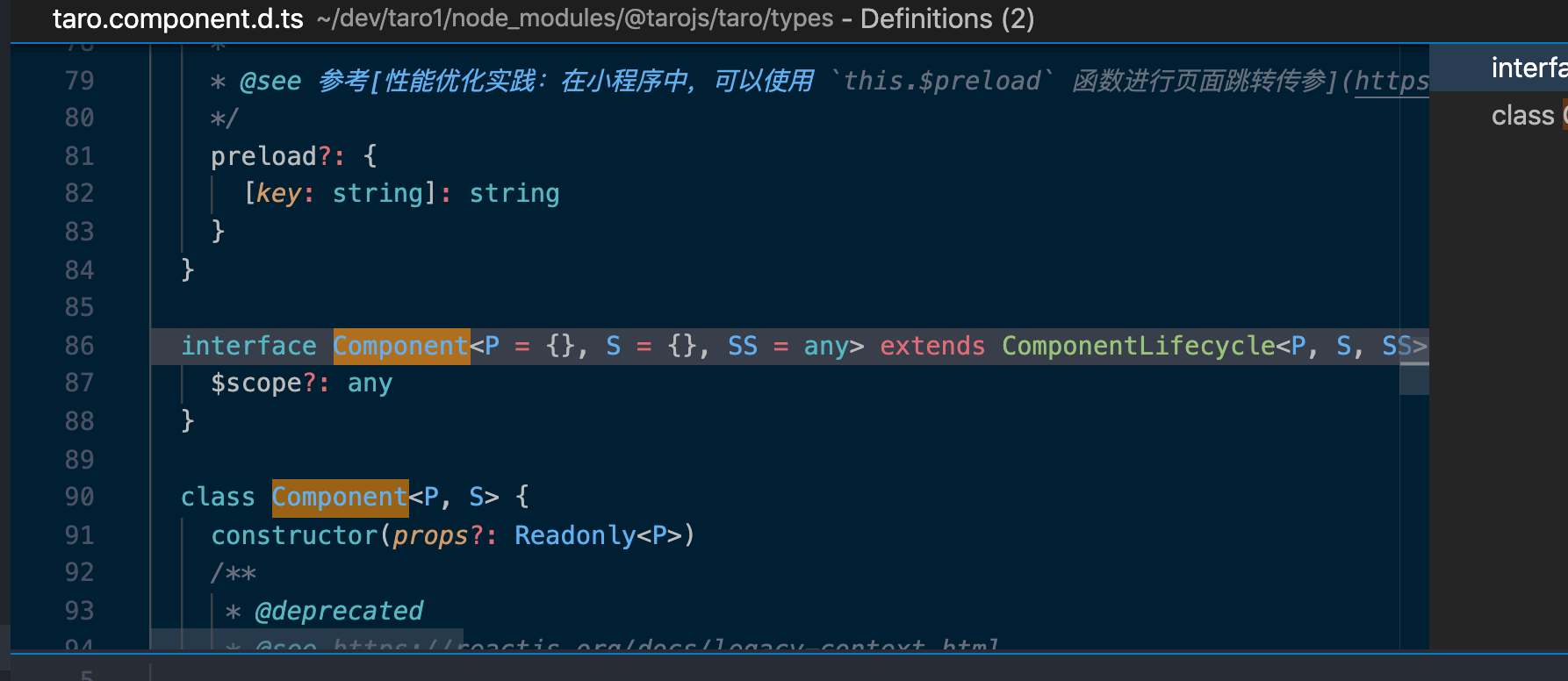Click line number 90 in gutter
Viewport: 1568px width, 681px height.
79,497
